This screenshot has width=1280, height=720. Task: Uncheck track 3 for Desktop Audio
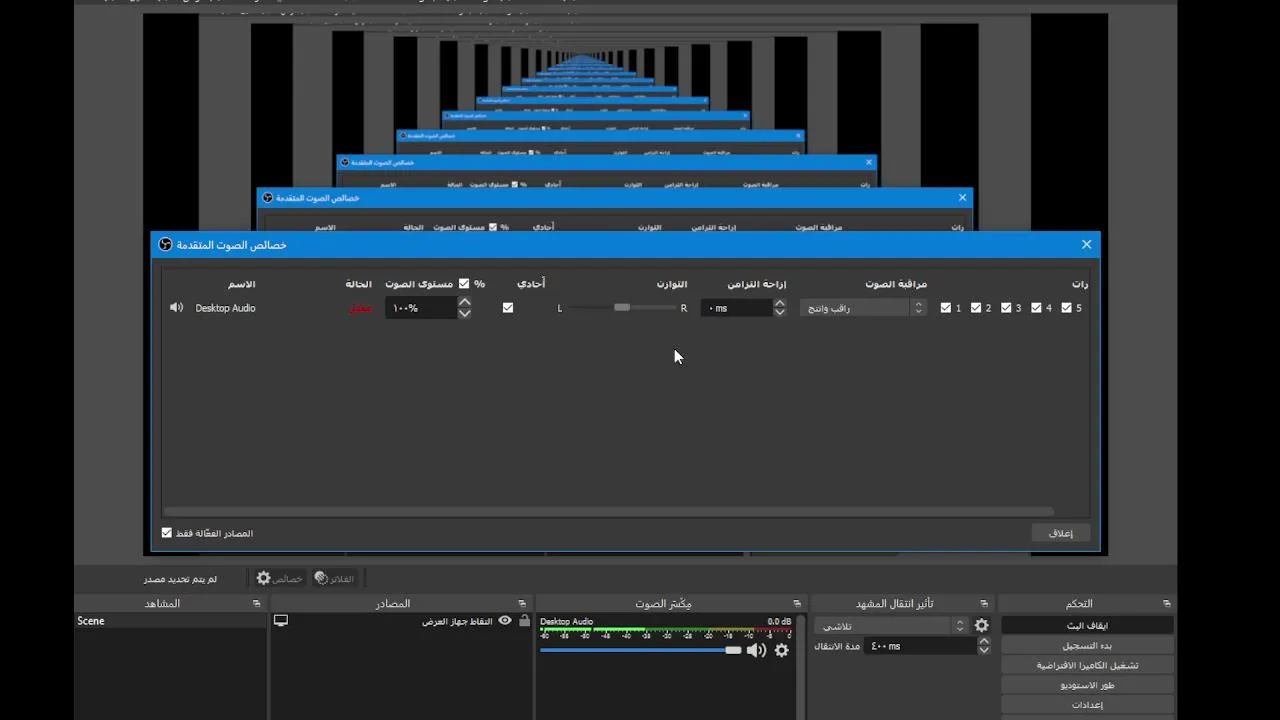click(1006, 308)
